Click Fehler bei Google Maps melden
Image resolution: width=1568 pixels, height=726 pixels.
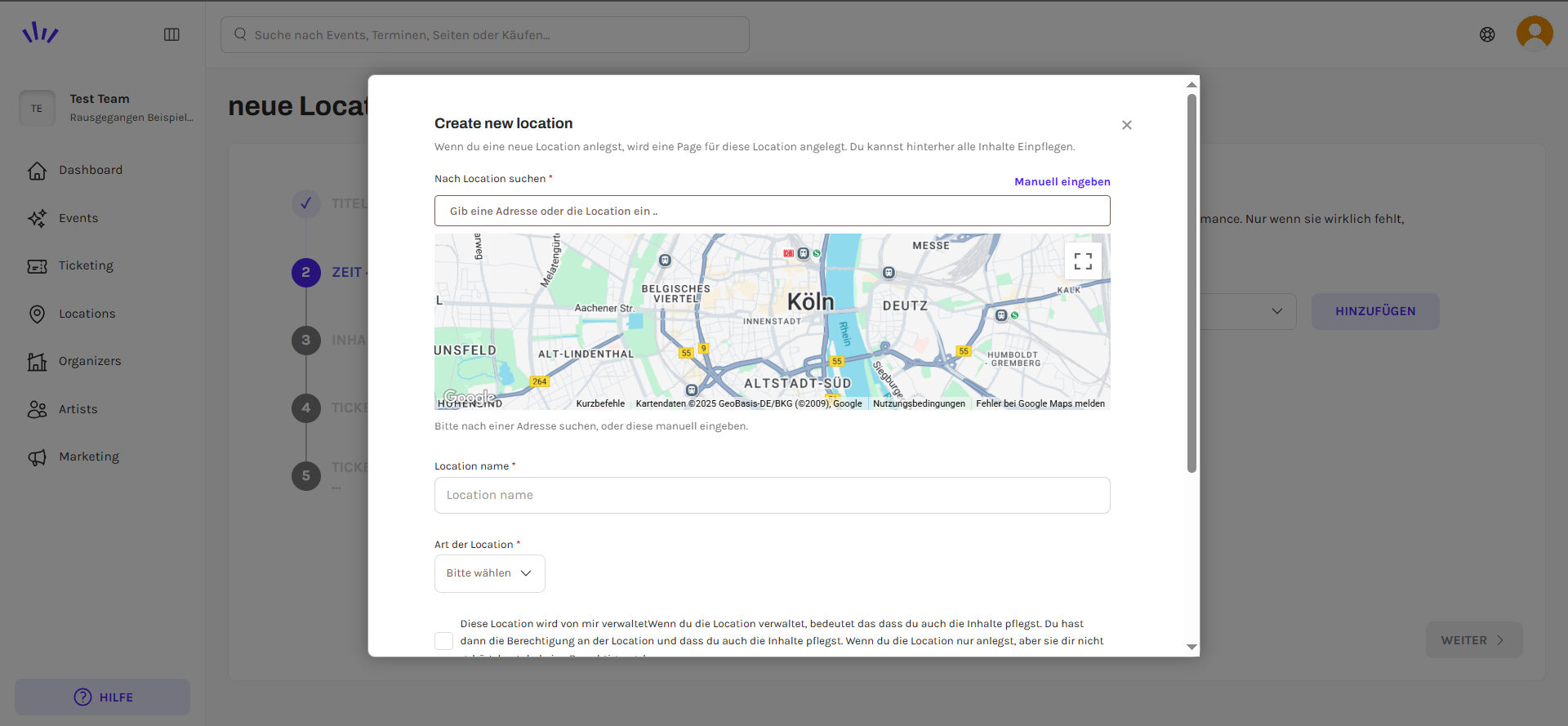coord(1040,403)
